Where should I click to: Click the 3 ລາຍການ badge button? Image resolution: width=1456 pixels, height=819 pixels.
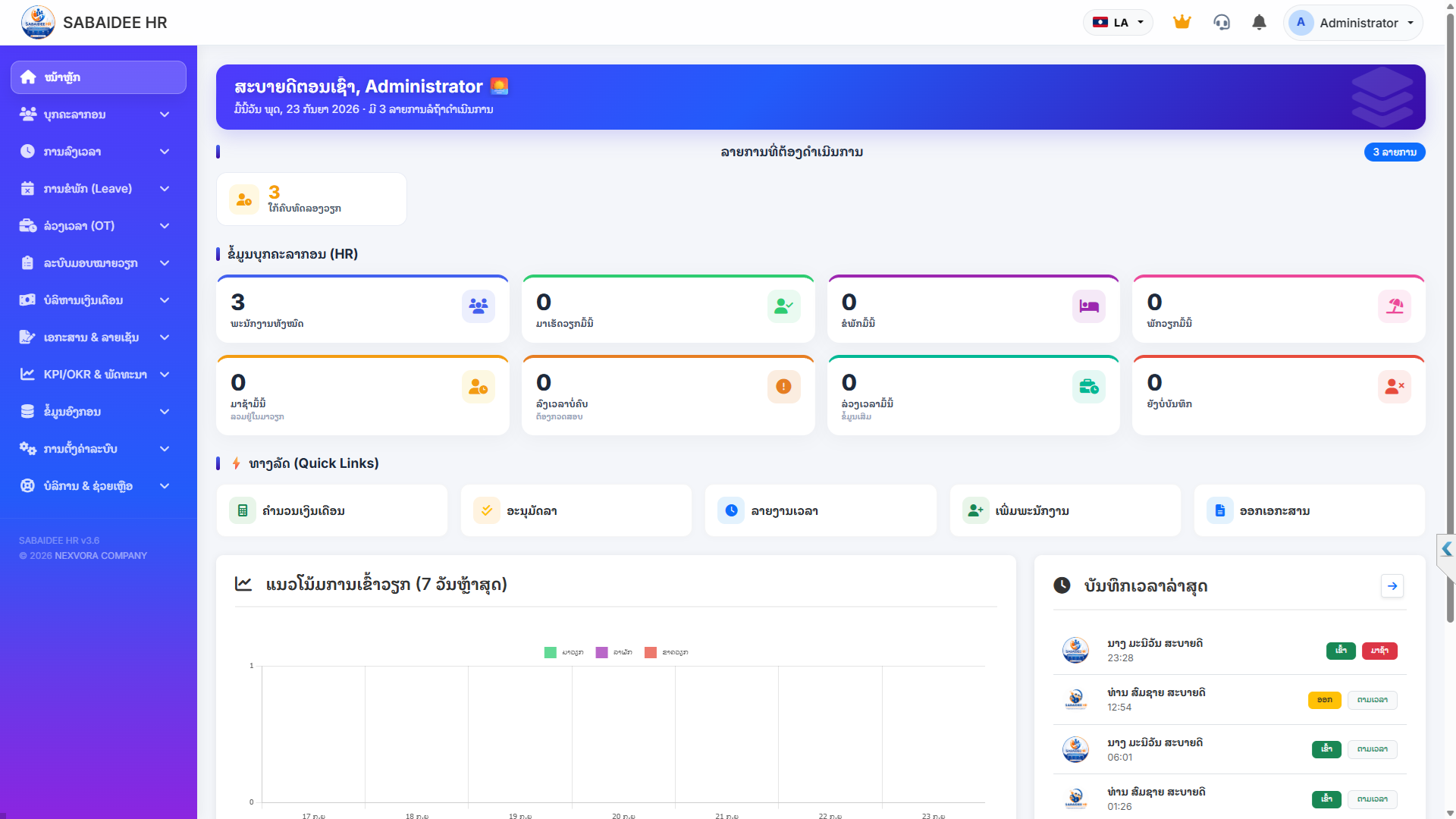click(x=1395, y=152)
